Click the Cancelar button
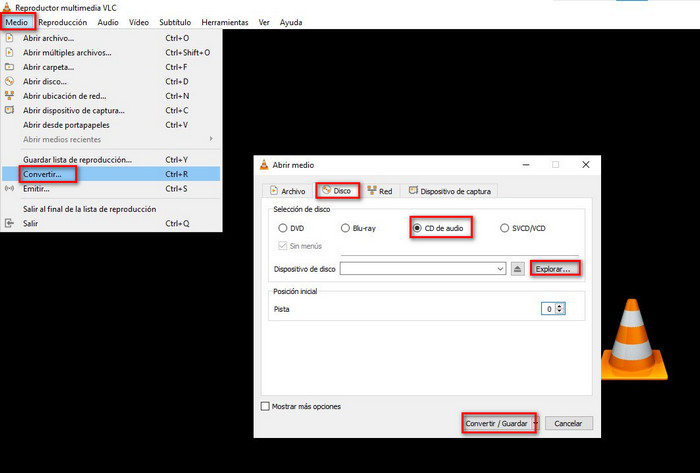The height and width of the screenshot is (473, 700). (568, 423)
